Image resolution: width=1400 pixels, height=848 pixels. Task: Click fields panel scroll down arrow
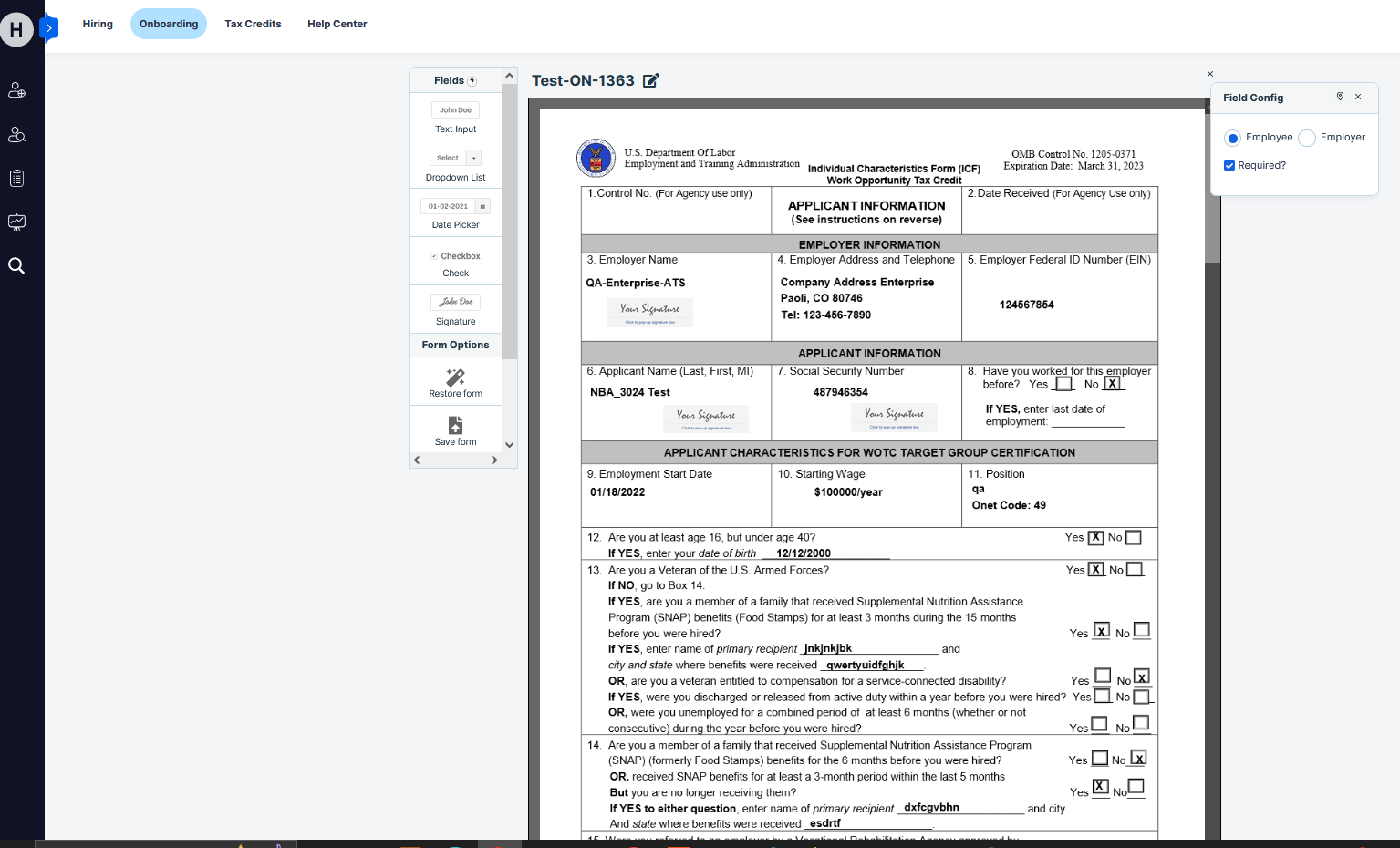tap(510, 445)
